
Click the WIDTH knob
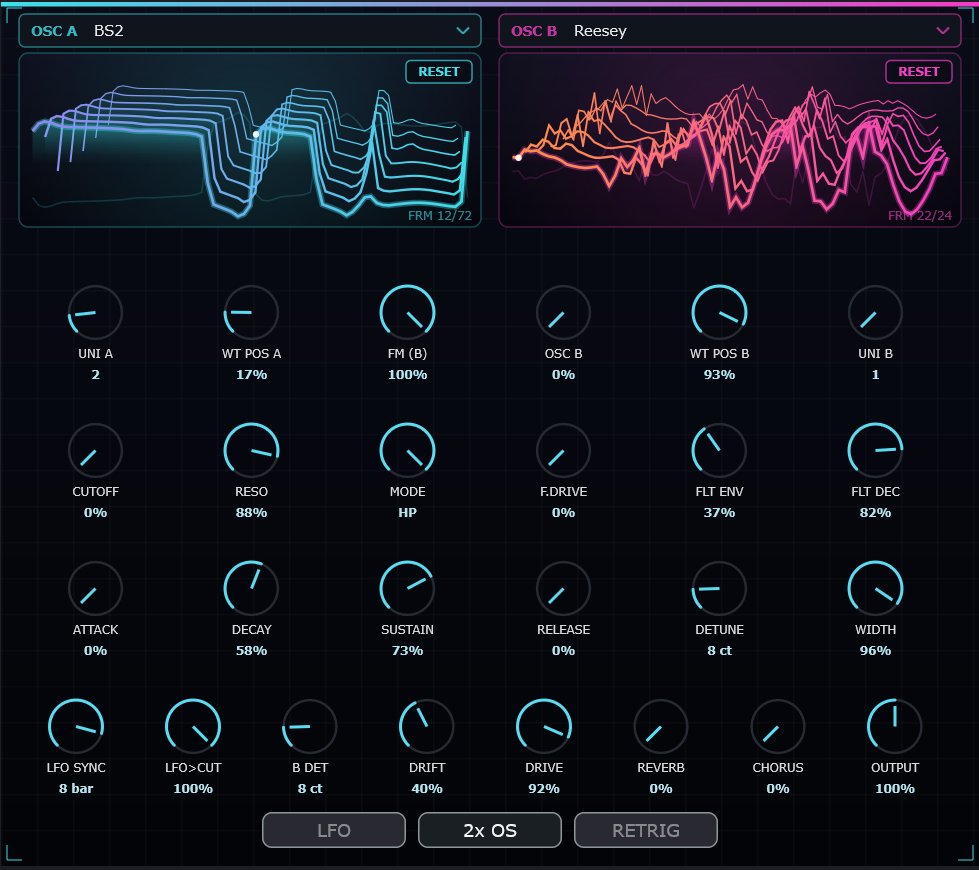pos(875,589)
